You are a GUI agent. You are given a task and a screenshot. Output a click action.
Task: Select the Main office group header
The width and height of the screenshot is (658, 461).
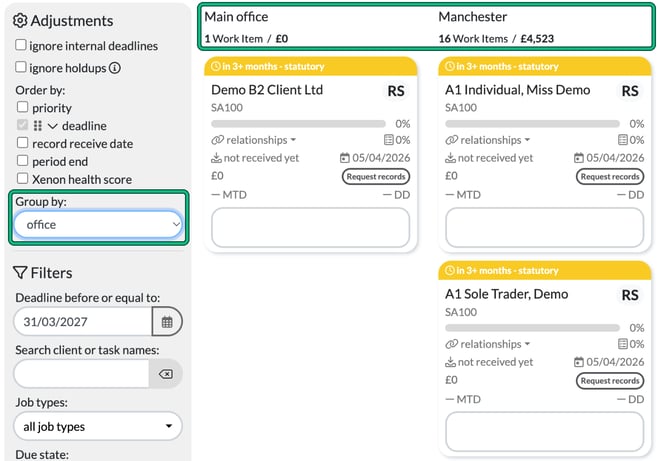click(236, 17)
